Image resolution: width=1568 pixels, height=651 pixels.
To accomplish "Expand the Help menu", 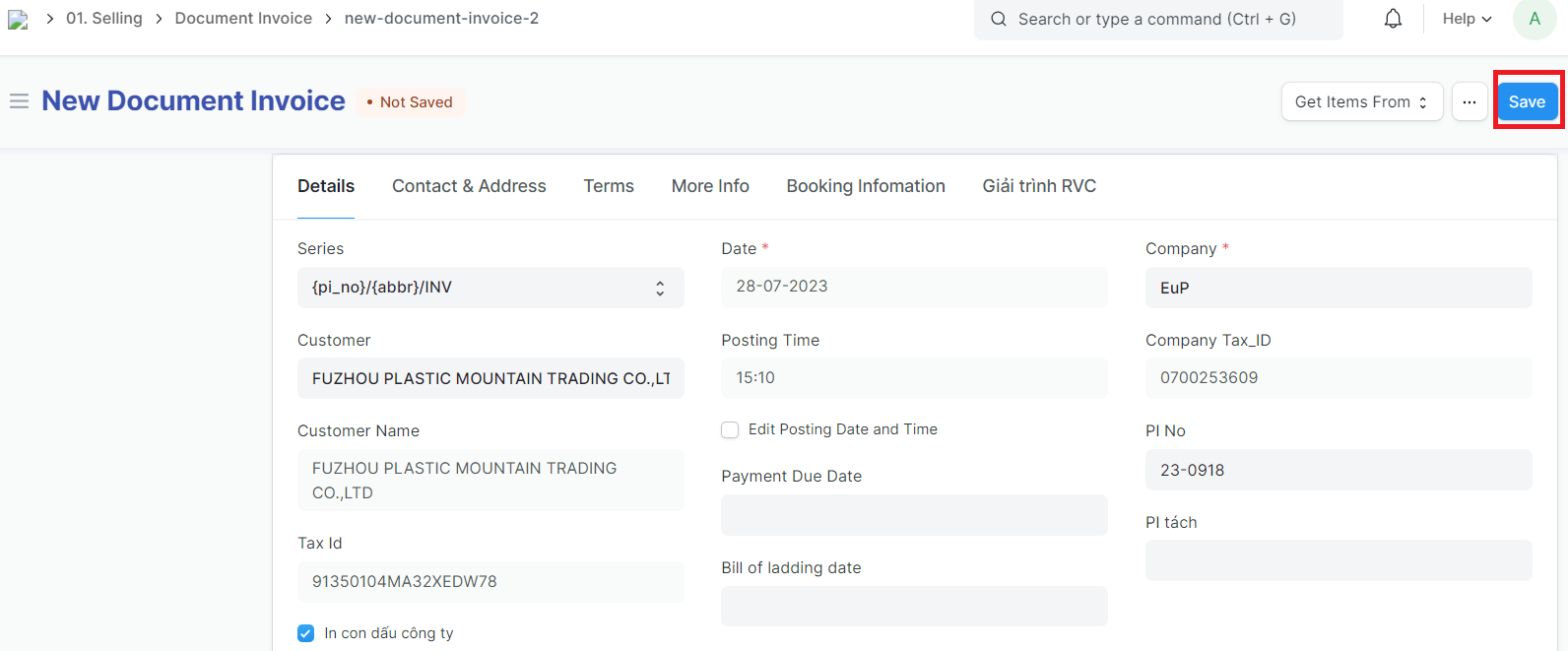I will click(1466, 19).
